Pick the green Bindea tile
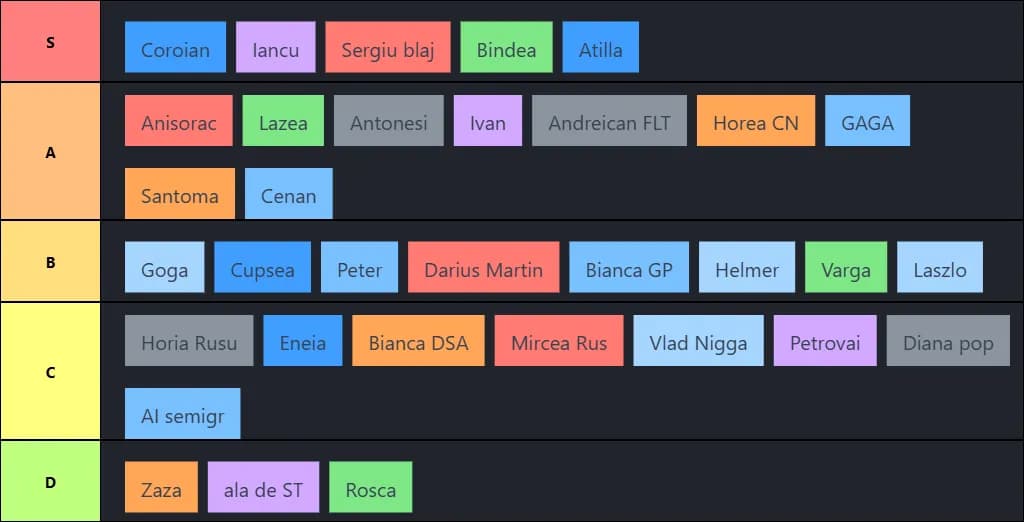1024x522 pixels. click(x=506, y=48)
